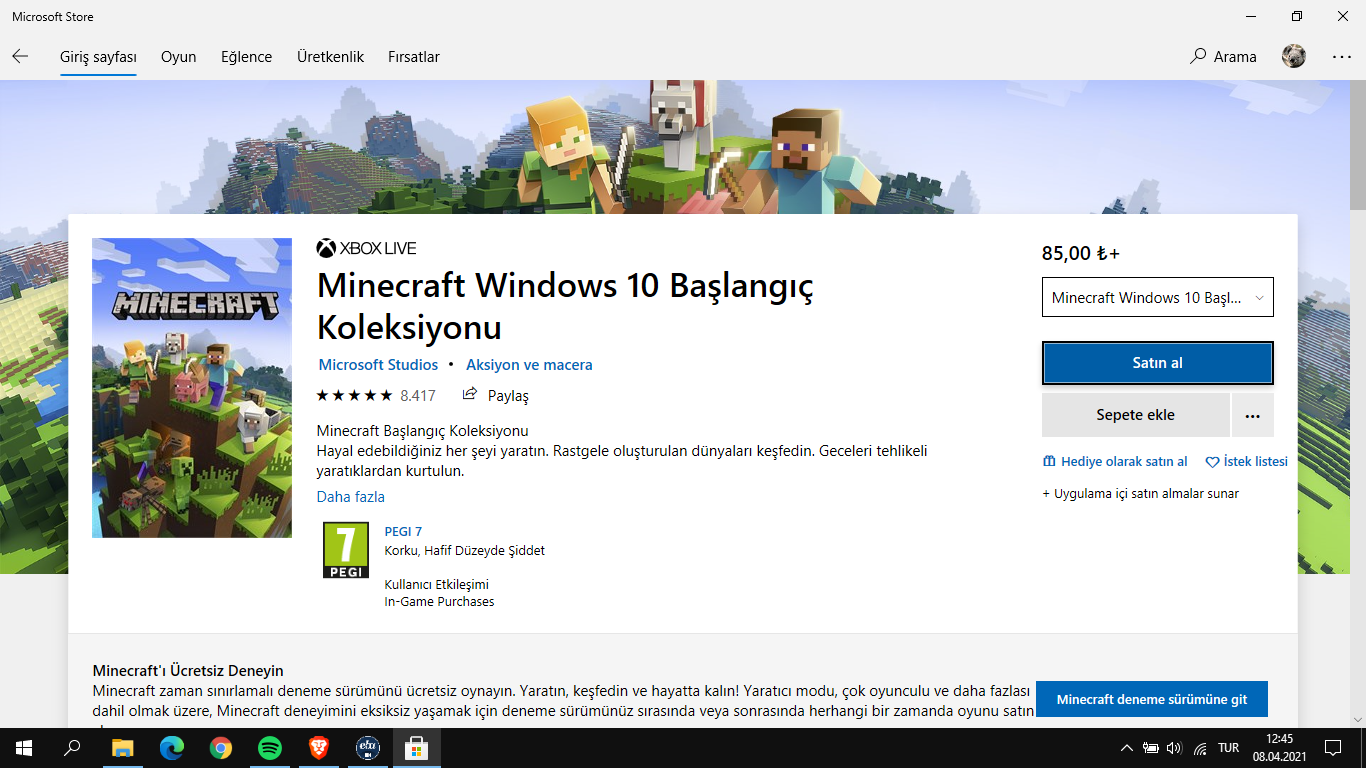Open the Eğlence tab

coord(246,57)
